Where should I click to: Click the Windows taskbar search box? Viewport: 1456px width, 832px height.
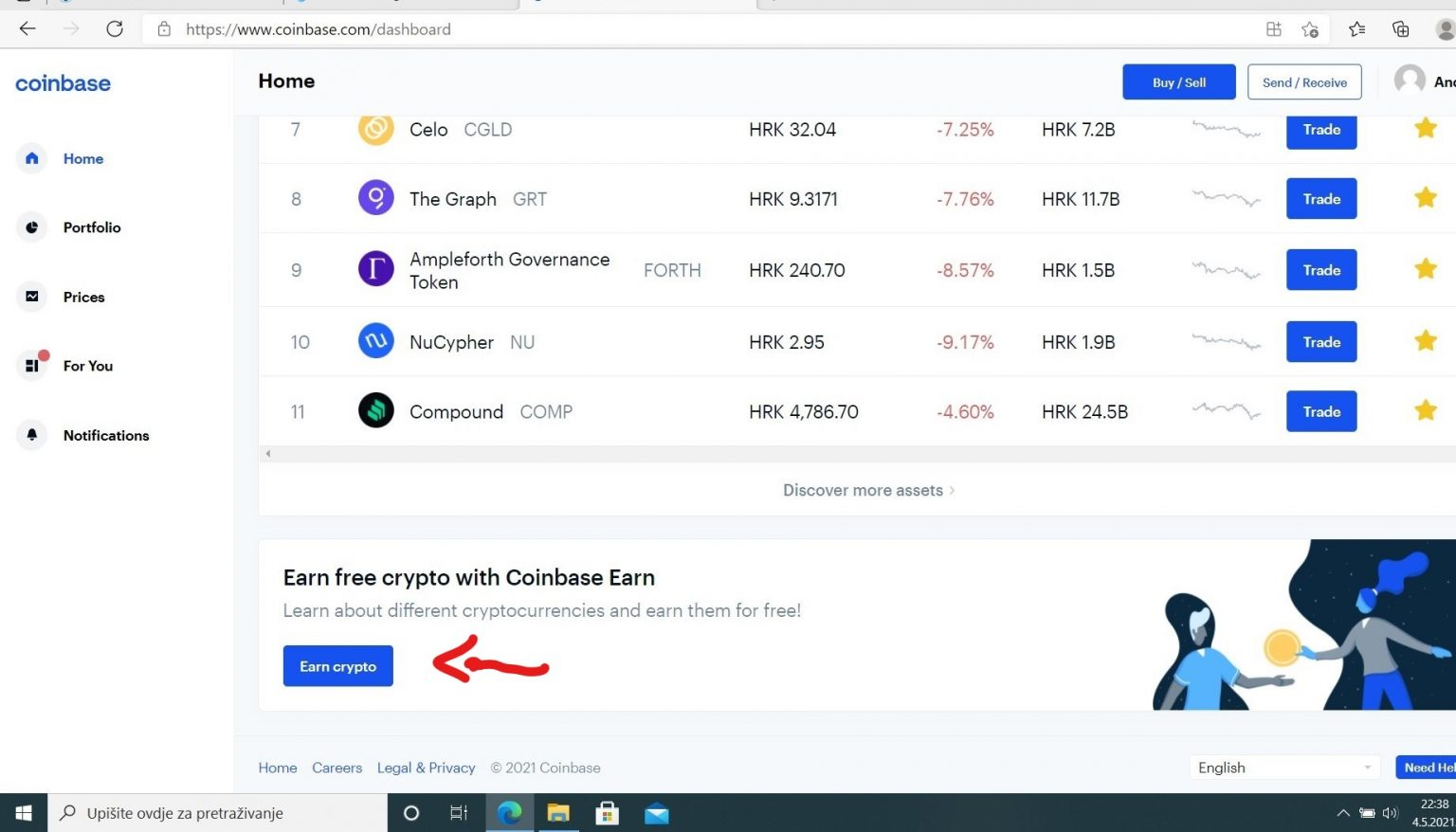218,813
